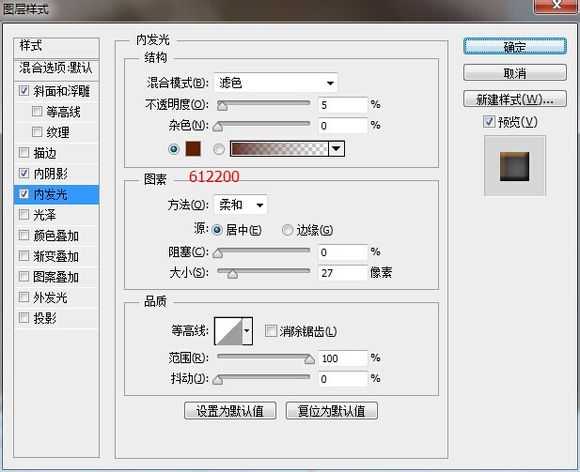Select the gradient radio button
Screen dimensions: 580x472
click(219, 149)
